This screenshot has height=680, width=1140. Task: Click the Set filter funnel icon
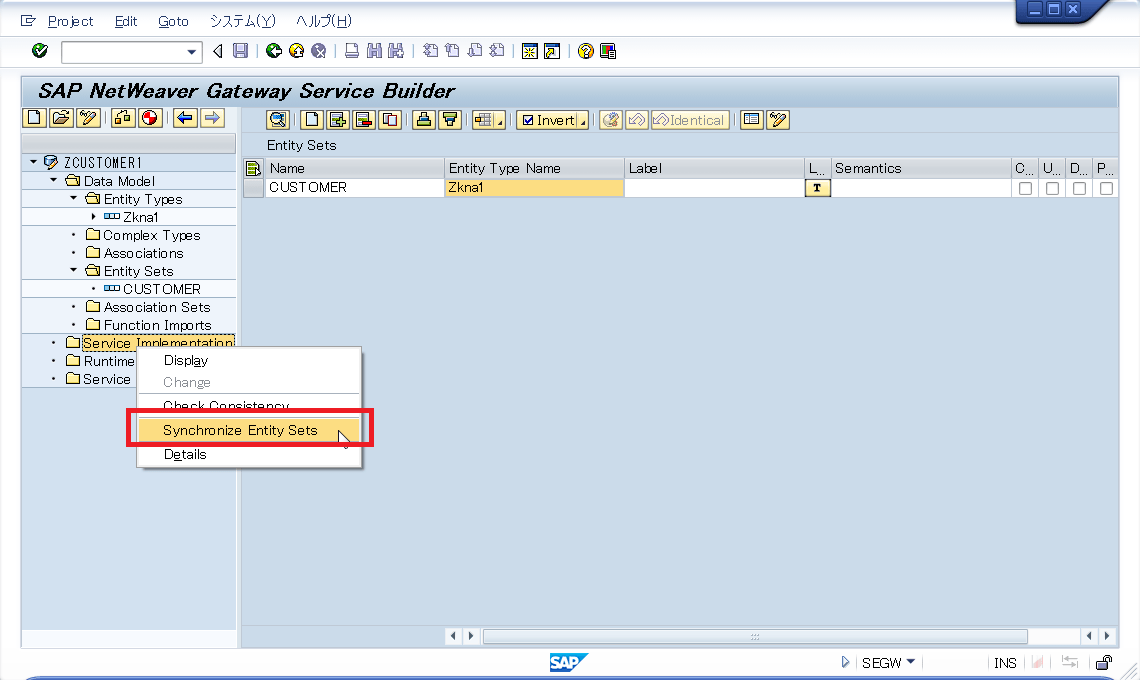[x=450, y=120]
